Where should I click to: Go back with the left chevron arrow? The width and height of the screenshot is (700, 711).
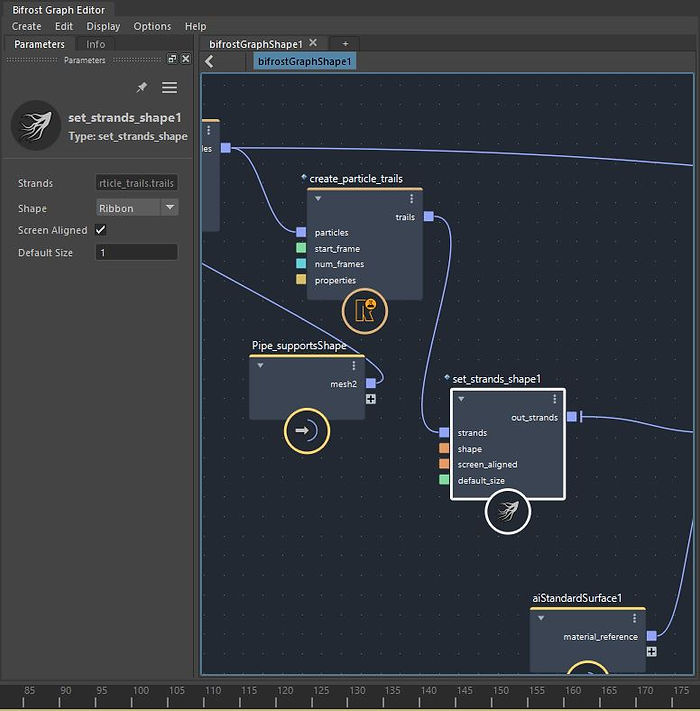coord(209,61)
